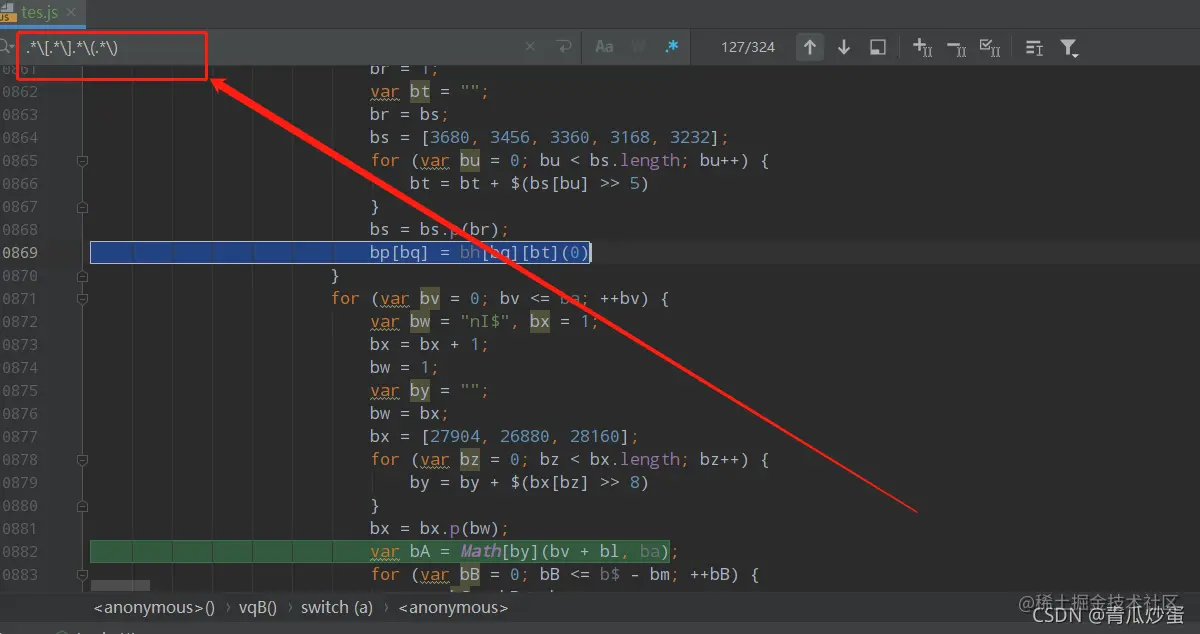The width and height of the screenshot is (1200, 634).
Task: Click the regex search input field
Action: point(270,47)
